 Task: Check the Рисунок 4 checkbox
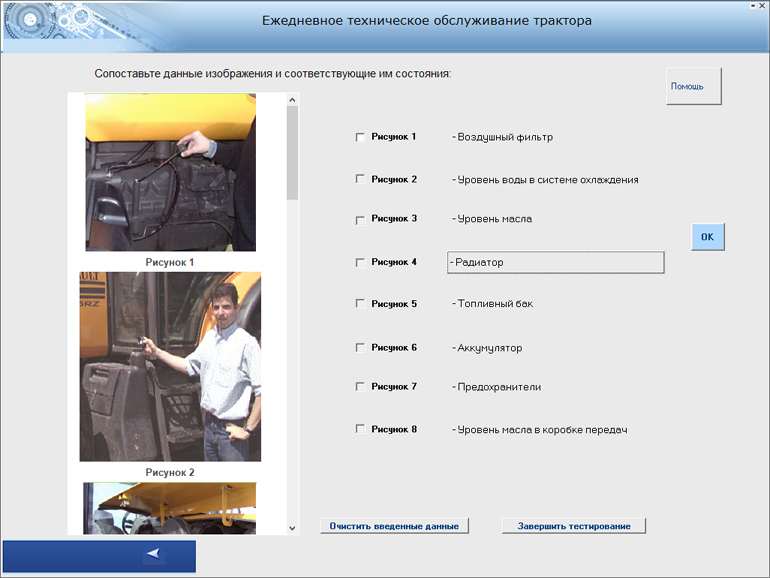tap(360, 262)
